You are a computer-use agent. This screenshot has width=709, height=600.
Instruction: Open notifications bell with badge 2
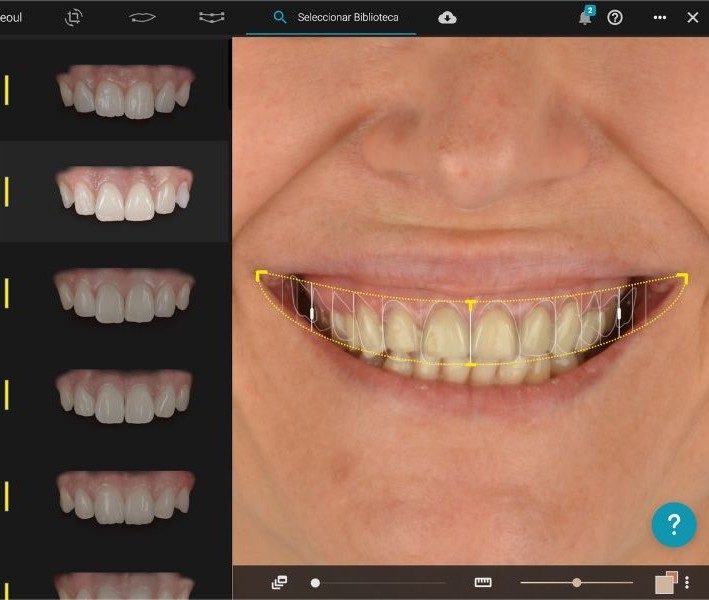pos(586,16)
